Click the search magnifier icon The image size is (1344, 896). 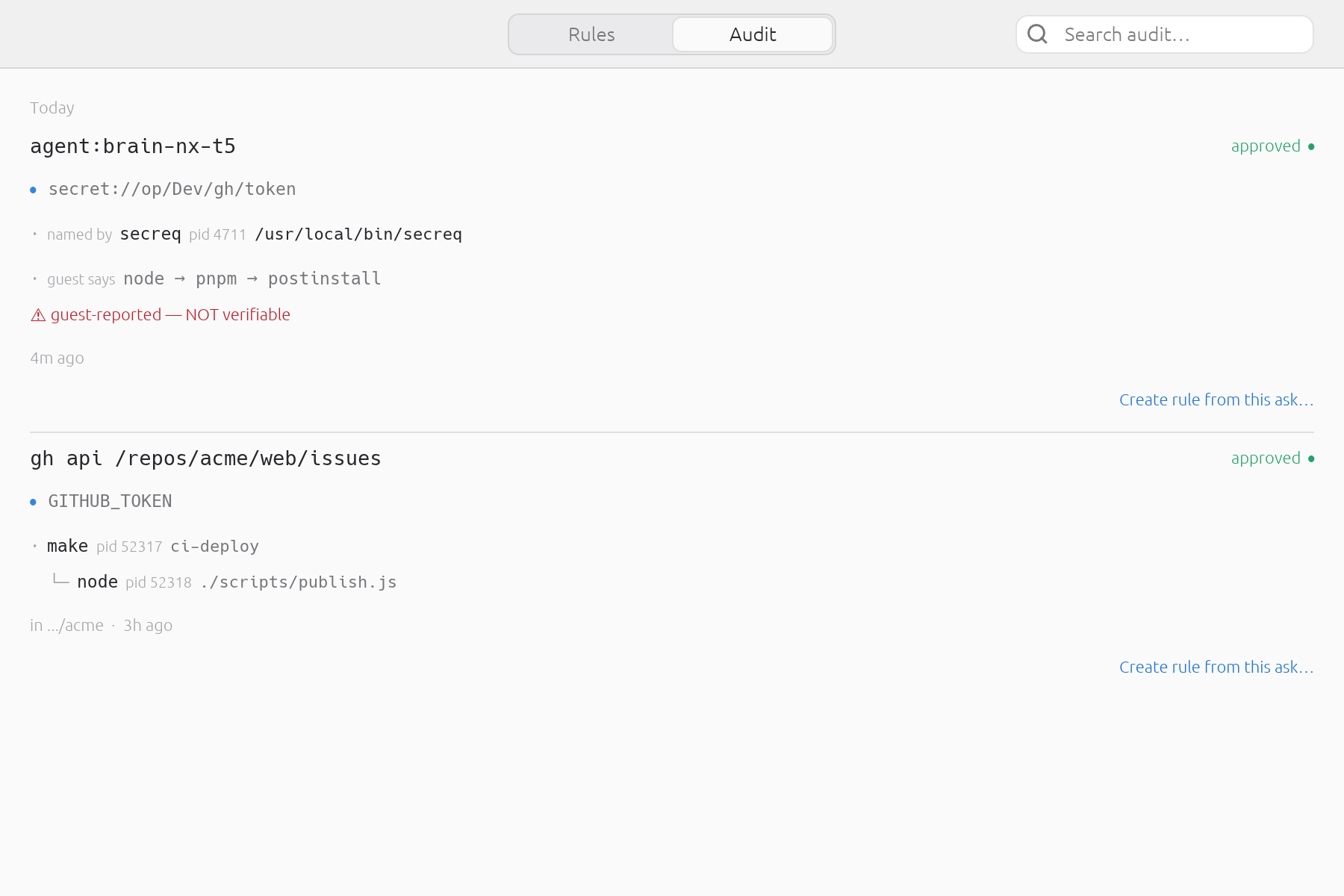pyautogui.click(x=1037, y=34)
